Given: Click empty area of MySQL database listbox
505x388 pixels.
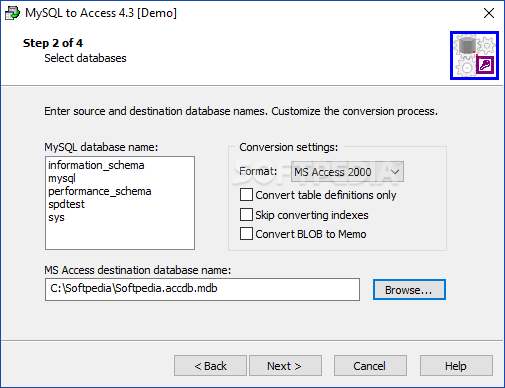Looking at the screenshot, I should (x=120, y=236).
